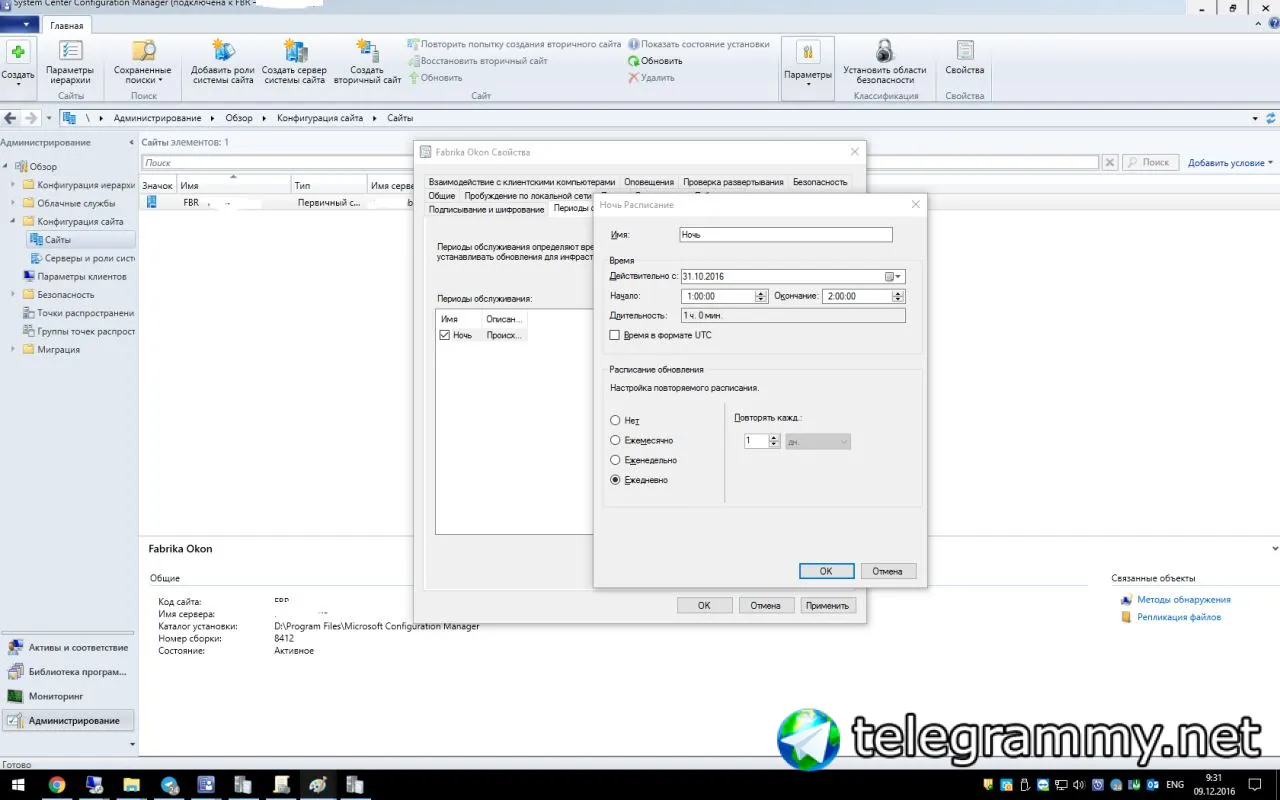Screen dimensions: 1280x800
Task: Select the Главная ribbon tab
Action: coord(67,25)
